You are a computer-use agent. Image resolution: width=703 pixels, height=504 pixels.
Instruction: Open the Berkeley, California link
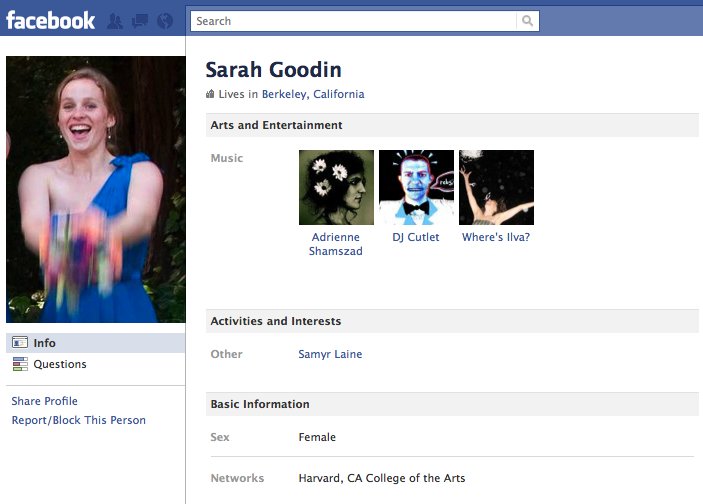point(313,95)
